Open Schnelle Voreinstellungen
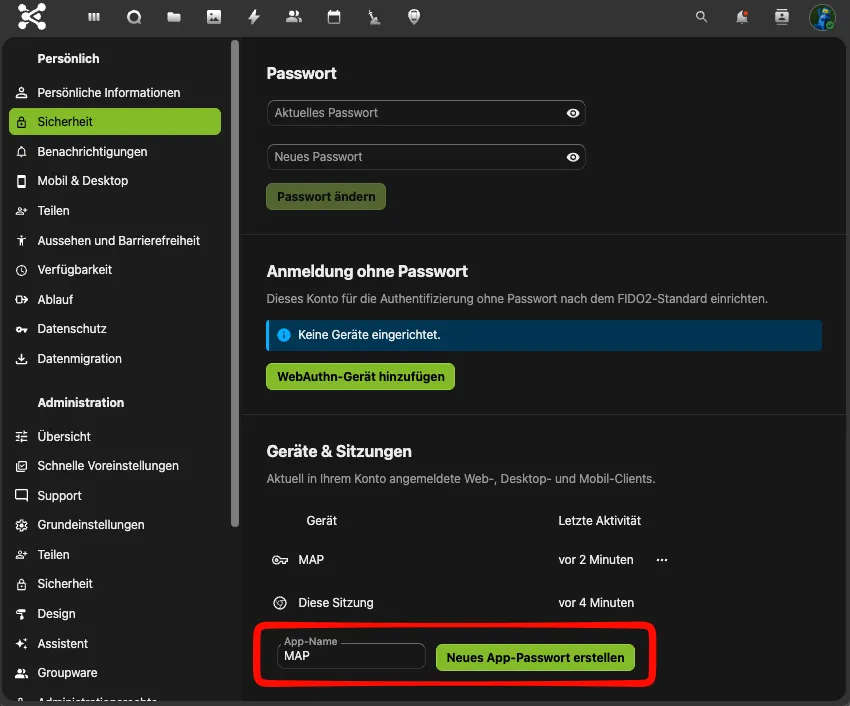Image resolution: width=850 pixels, height=706 pixels. (x=115, y=466)
